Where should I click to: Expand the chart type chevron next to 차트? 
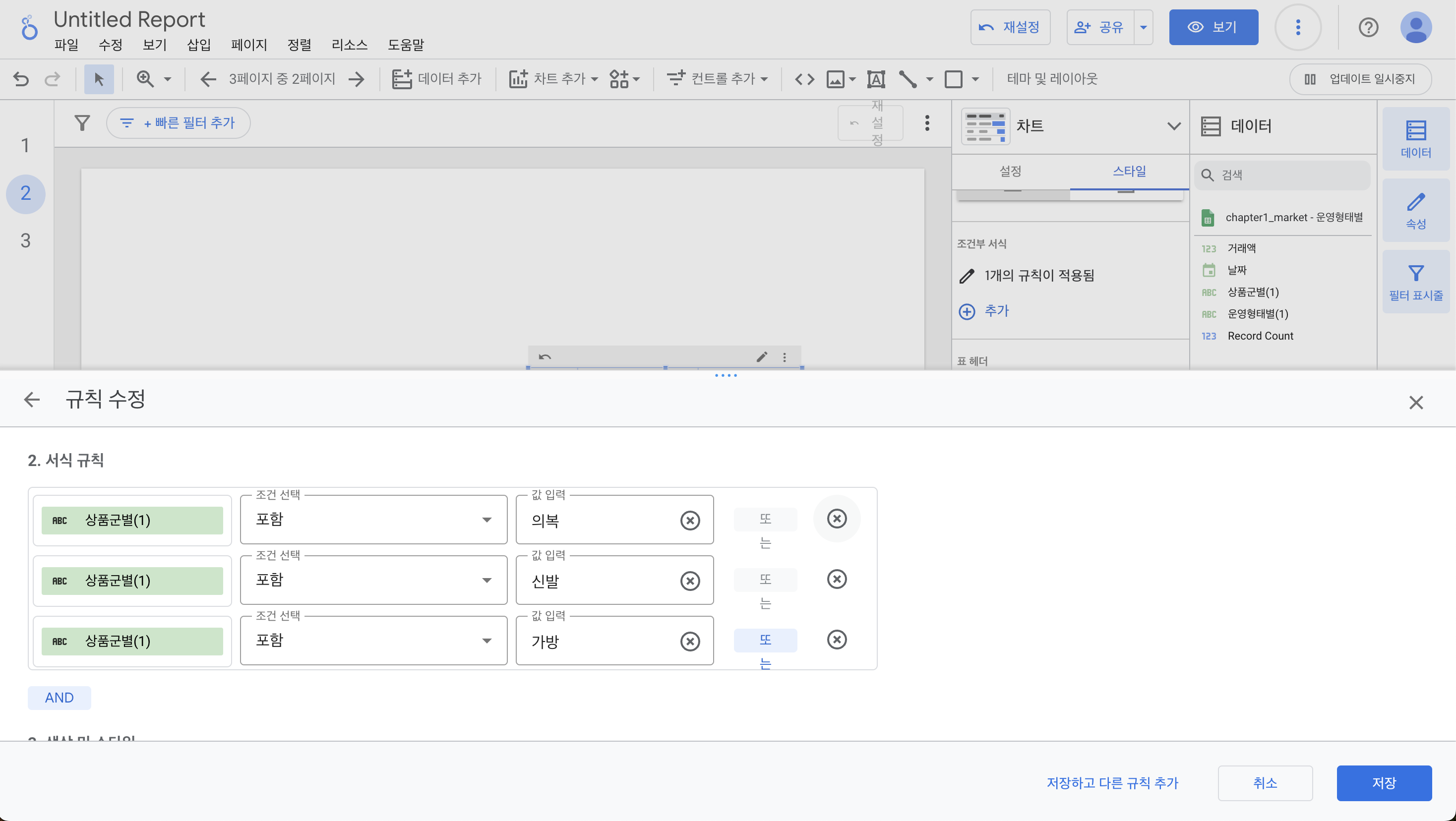coord(1173,126)
